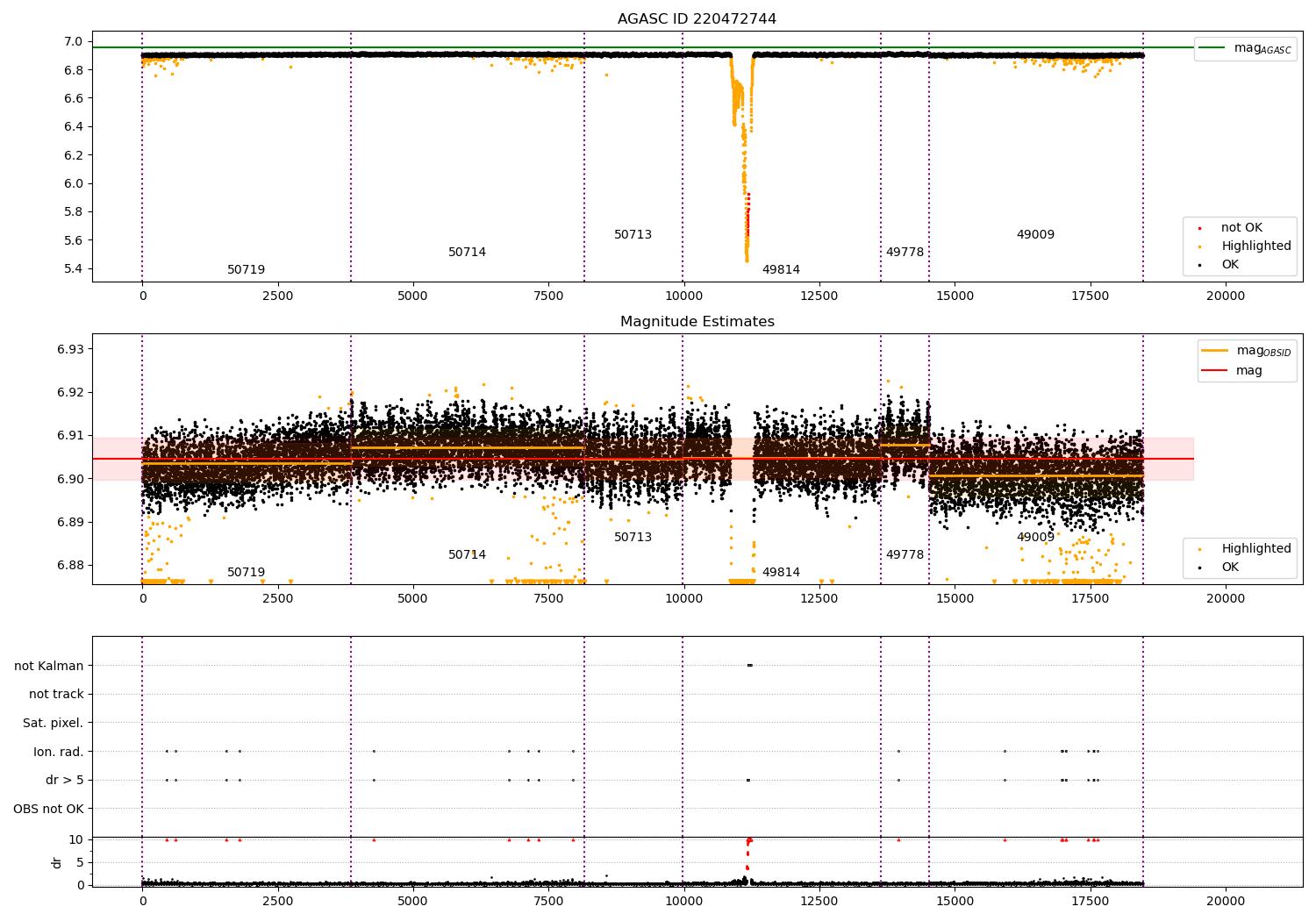Click the 'AGASC ID 220472744' plot title
1316x921 pixels.
click(697, 19)
